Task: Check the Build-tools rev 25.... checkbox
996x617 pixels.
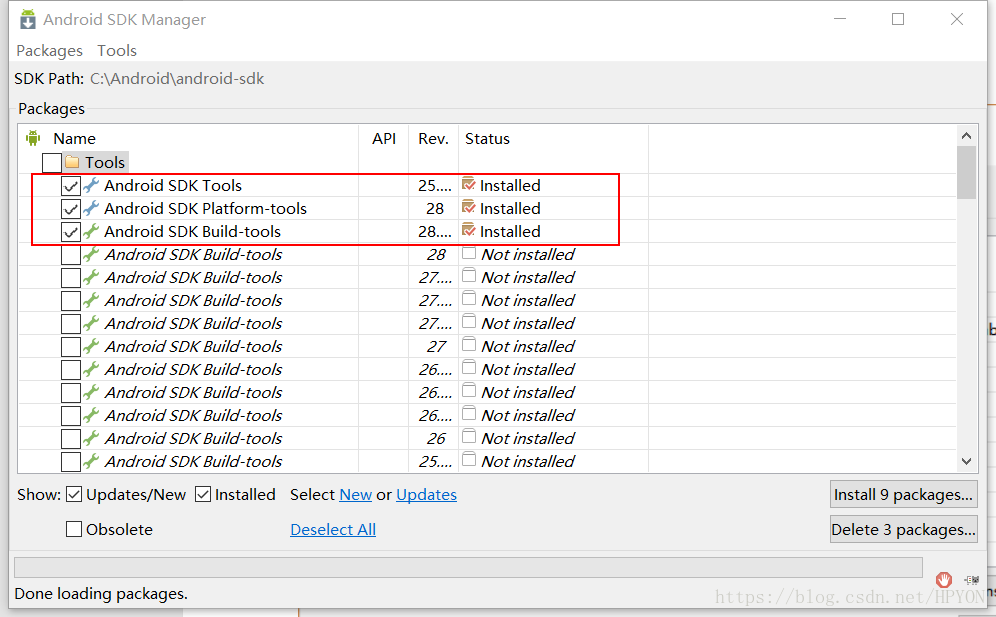Action: (71, 462)
